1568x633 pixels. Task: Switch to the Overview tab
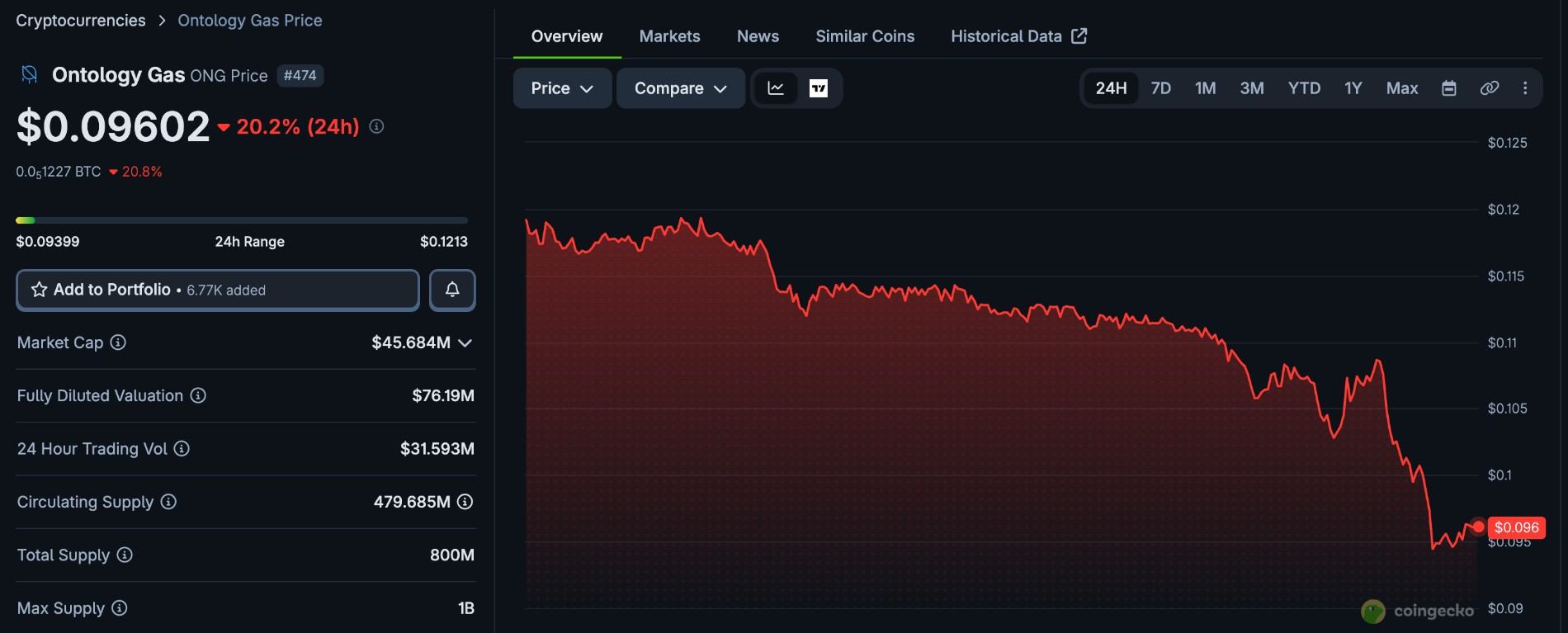point(567,36)
